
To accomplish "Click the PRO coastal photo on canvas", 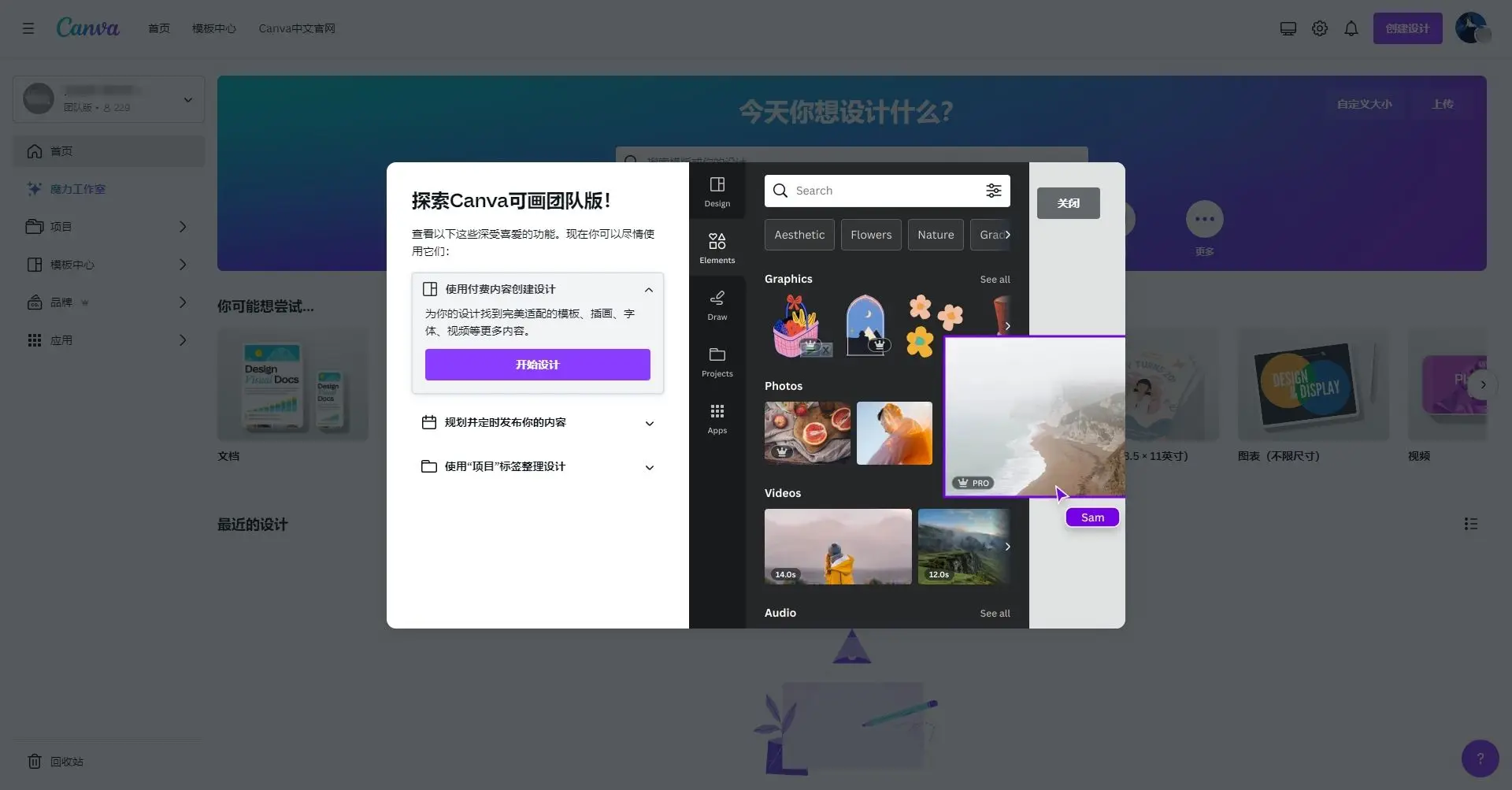I will point(1035,417).
